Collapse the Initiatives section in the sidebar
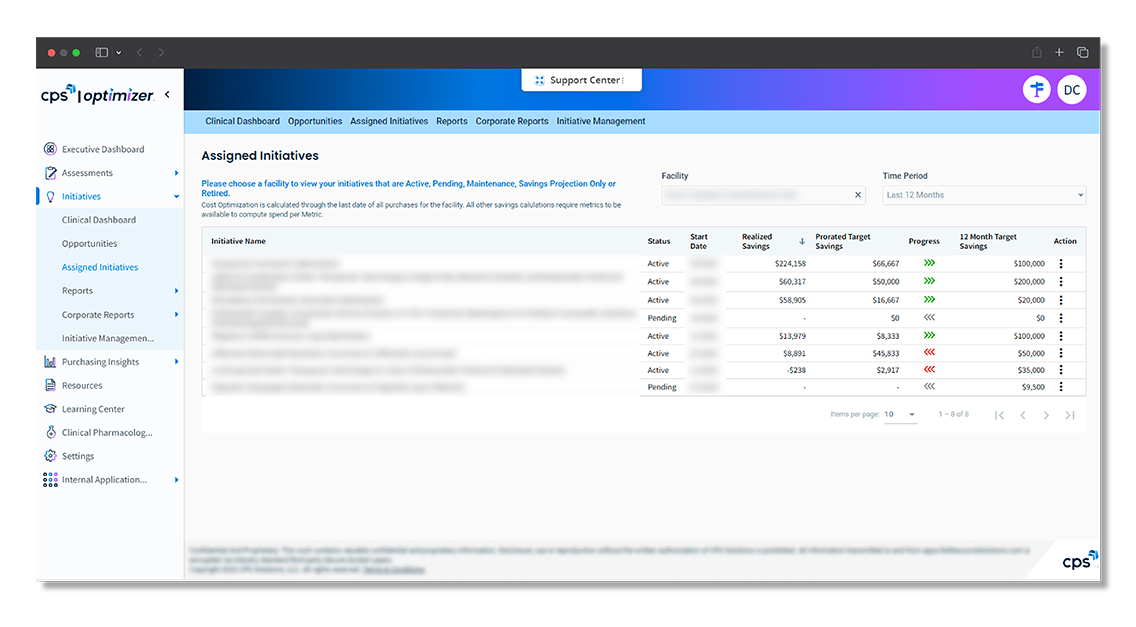Screen dimensions: 1136x627 [174, 196]
